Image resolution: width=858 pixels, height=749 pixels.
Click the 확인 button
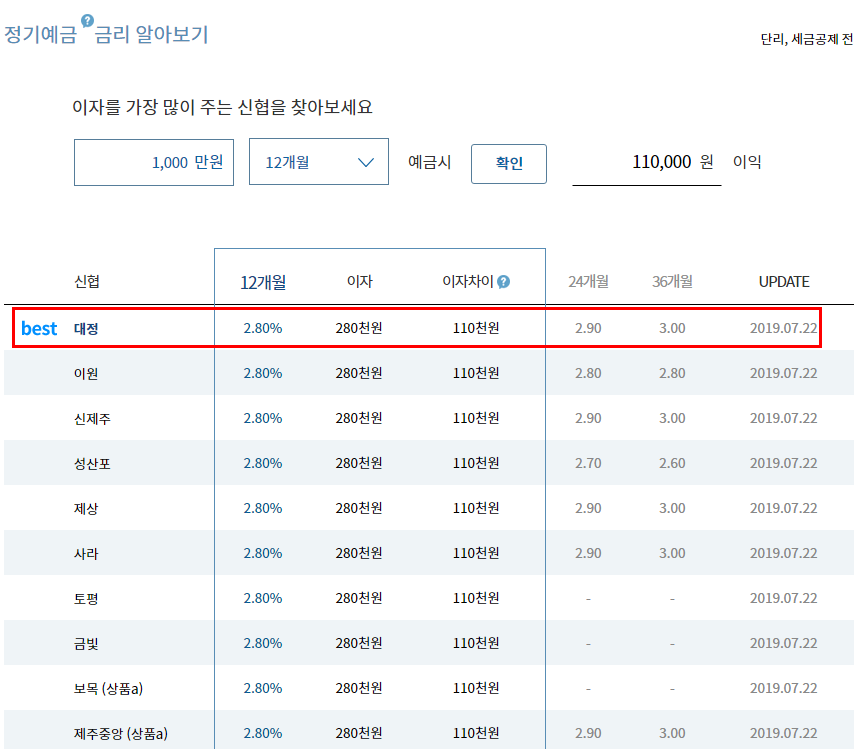[509, 164]
